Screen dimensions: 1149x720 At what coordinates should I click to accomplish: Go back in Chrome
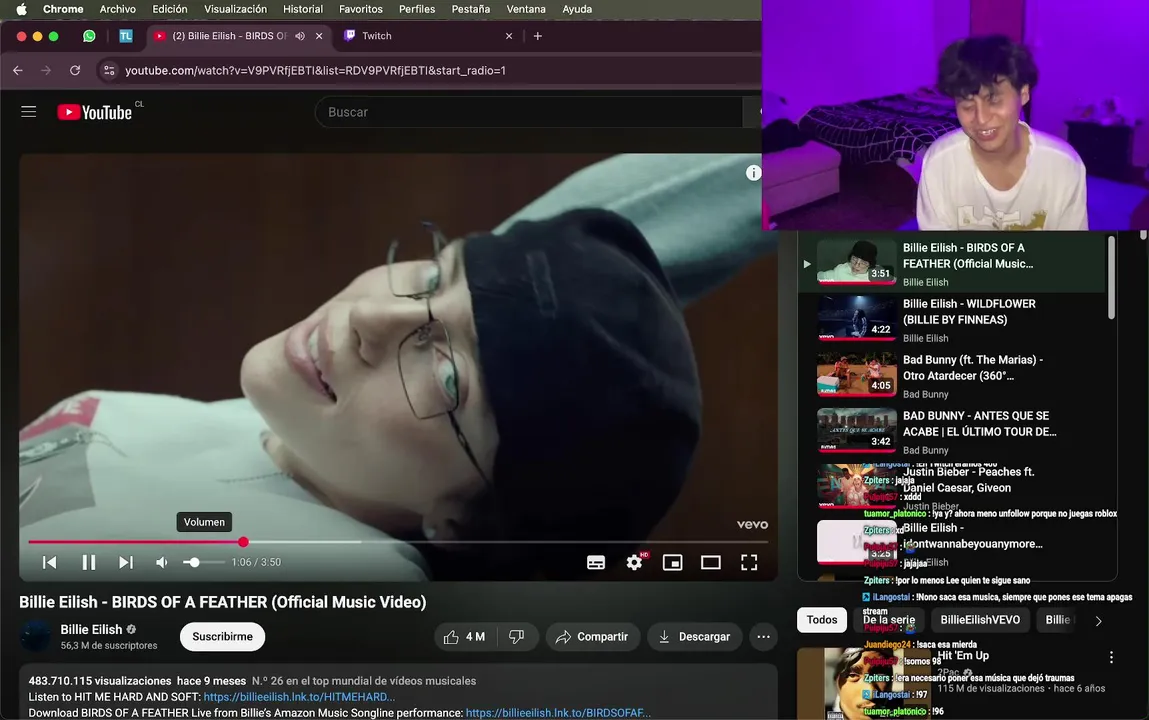coord(18,70)
